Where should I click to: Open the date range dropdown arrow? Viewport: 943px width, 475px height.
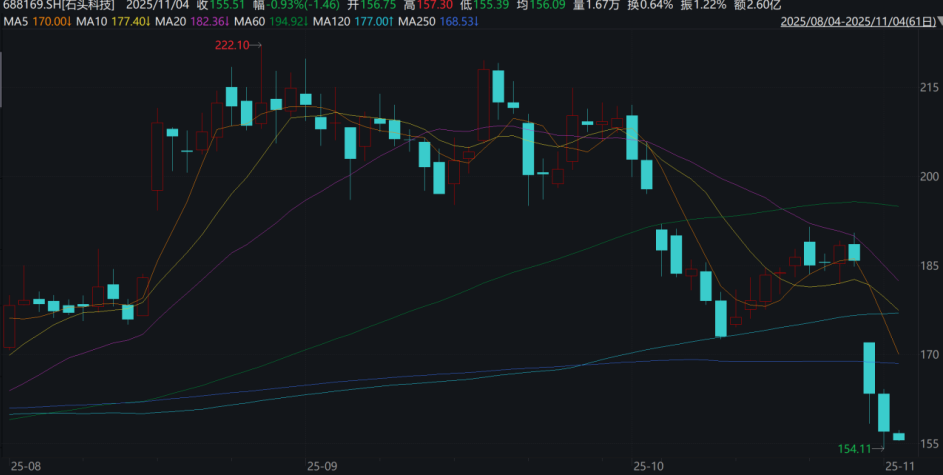point(939,22)
